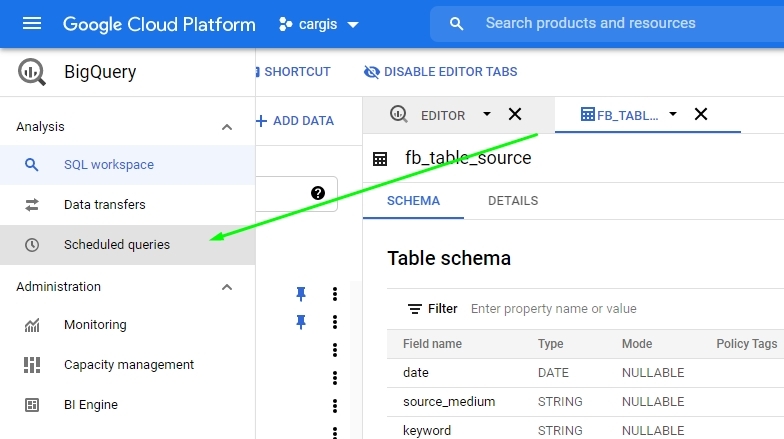Open the FB_TABL... tab dropdown arrow

tap(673, 114)
